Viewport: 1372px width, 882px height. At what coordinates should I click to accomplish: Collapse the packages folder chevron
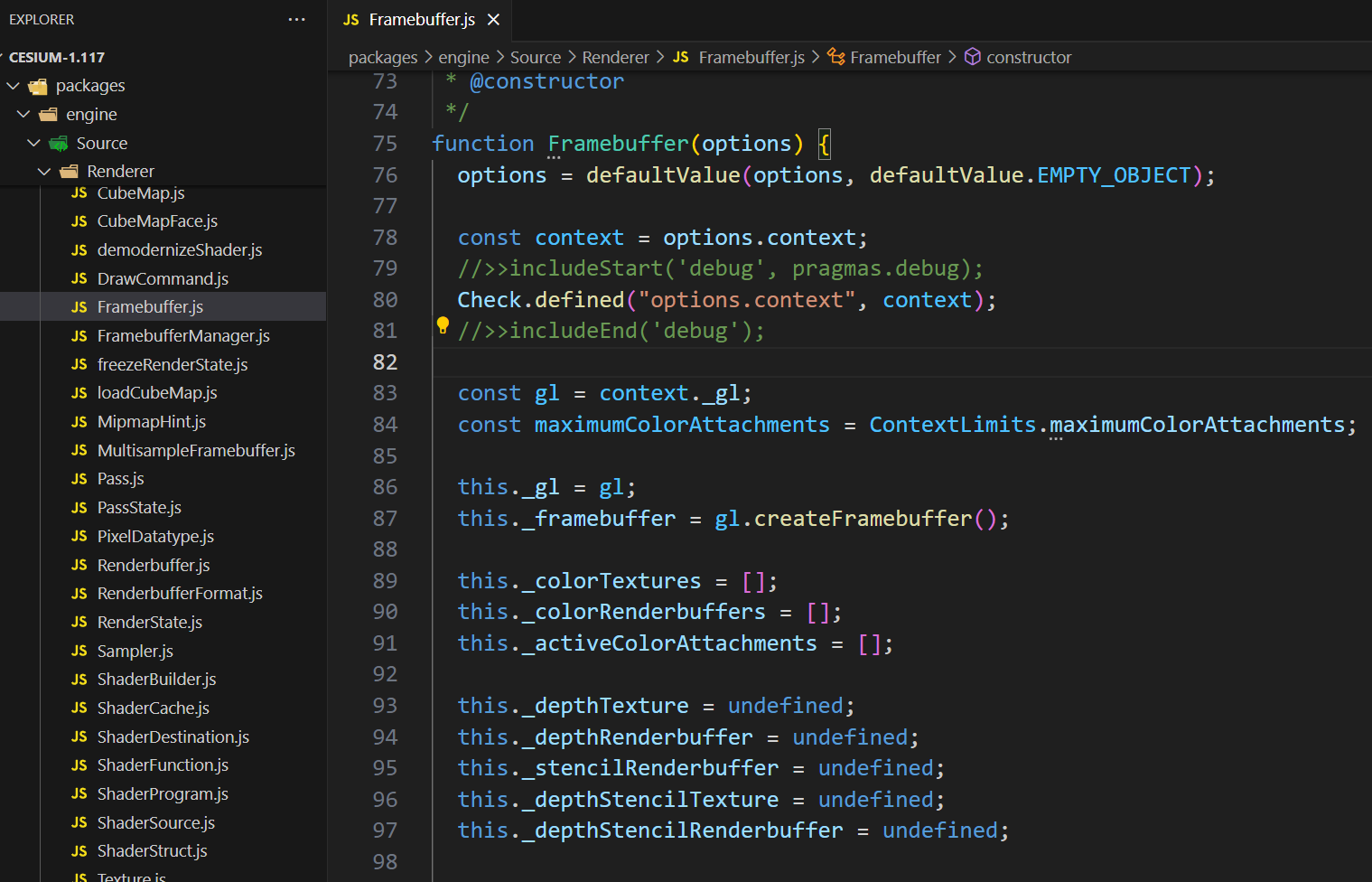13,86
